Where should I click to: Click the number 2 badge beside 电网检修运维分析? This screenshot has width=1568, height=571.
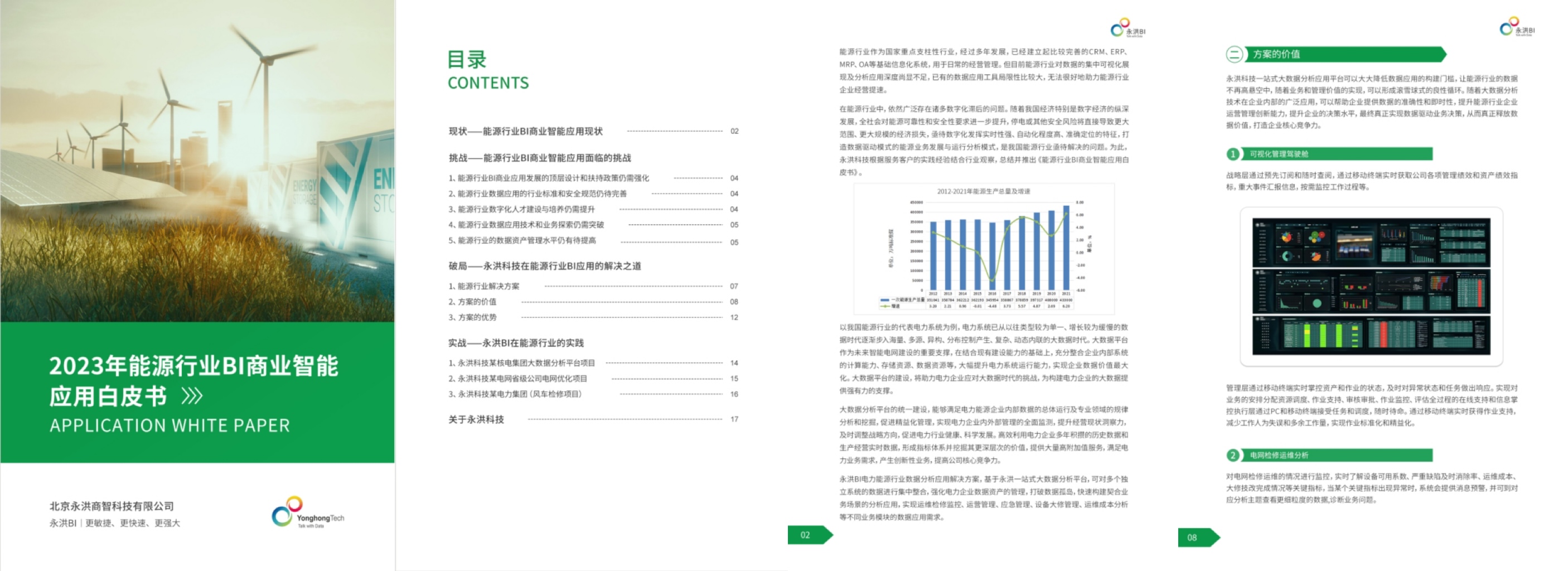click(x=1233, y=456)
